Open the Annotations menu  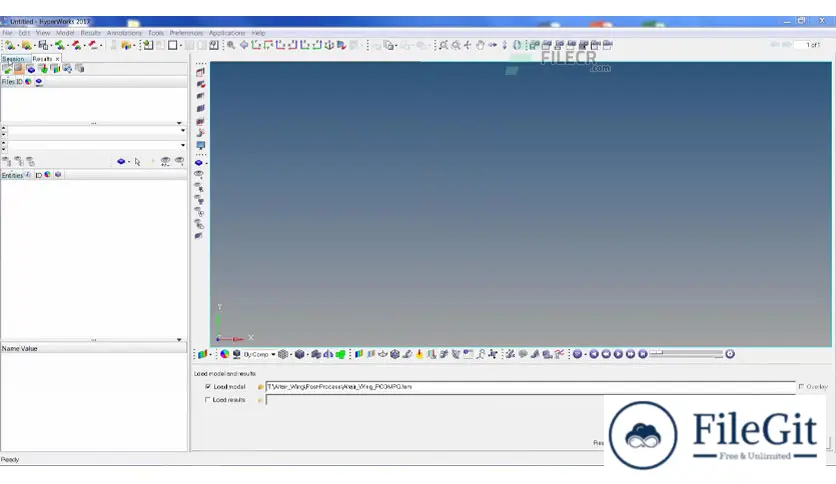[x=124, y=33]
